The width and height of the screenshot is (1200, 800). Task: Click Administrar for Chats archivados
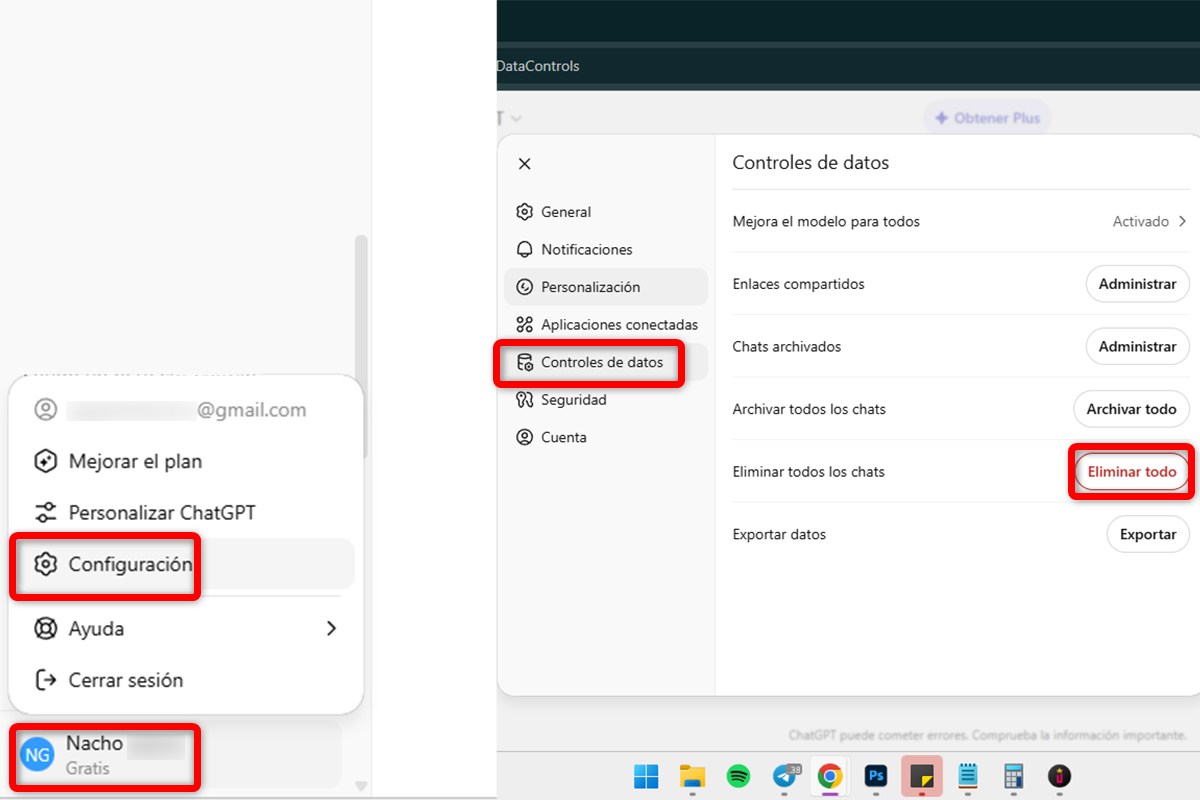click(x=1137, y=347)
